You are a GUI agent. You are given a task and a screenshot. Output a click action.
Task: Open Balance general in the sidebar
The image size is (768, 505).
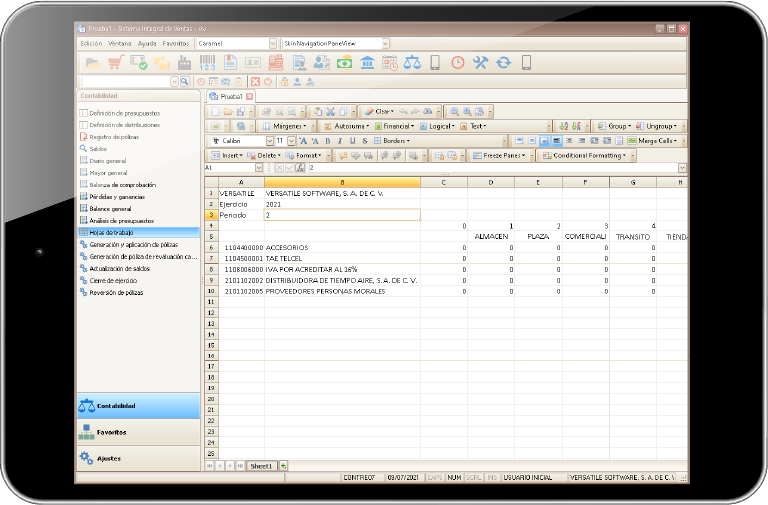tap(110, 209)
